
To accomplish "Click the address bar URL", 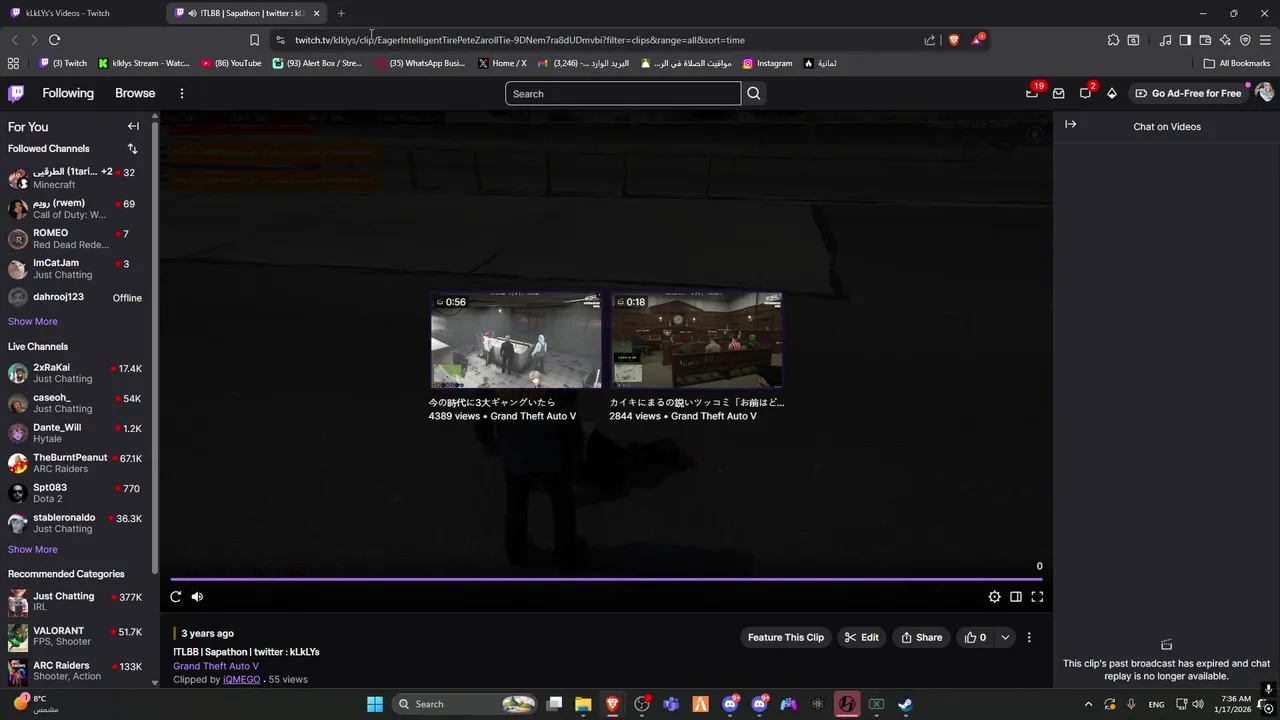I will pyautogui.click(x=520, y=40).
